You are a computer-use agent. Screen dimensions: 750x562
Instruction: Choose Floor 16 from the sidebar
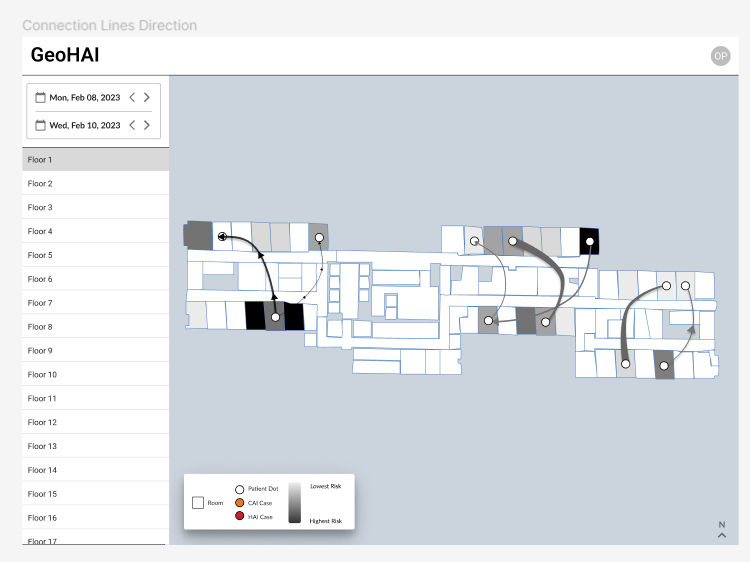96,518
